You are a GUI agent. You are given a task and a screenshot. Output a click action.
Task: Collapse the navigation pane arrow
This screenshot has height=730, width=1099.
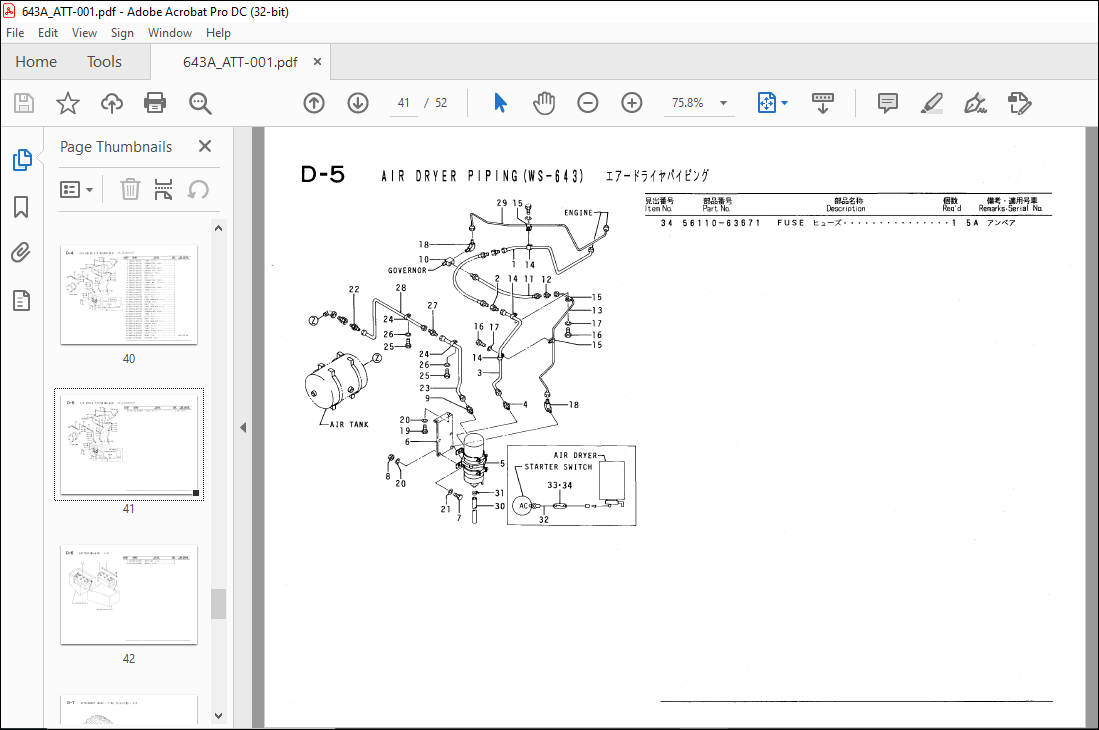click(243, 427)
